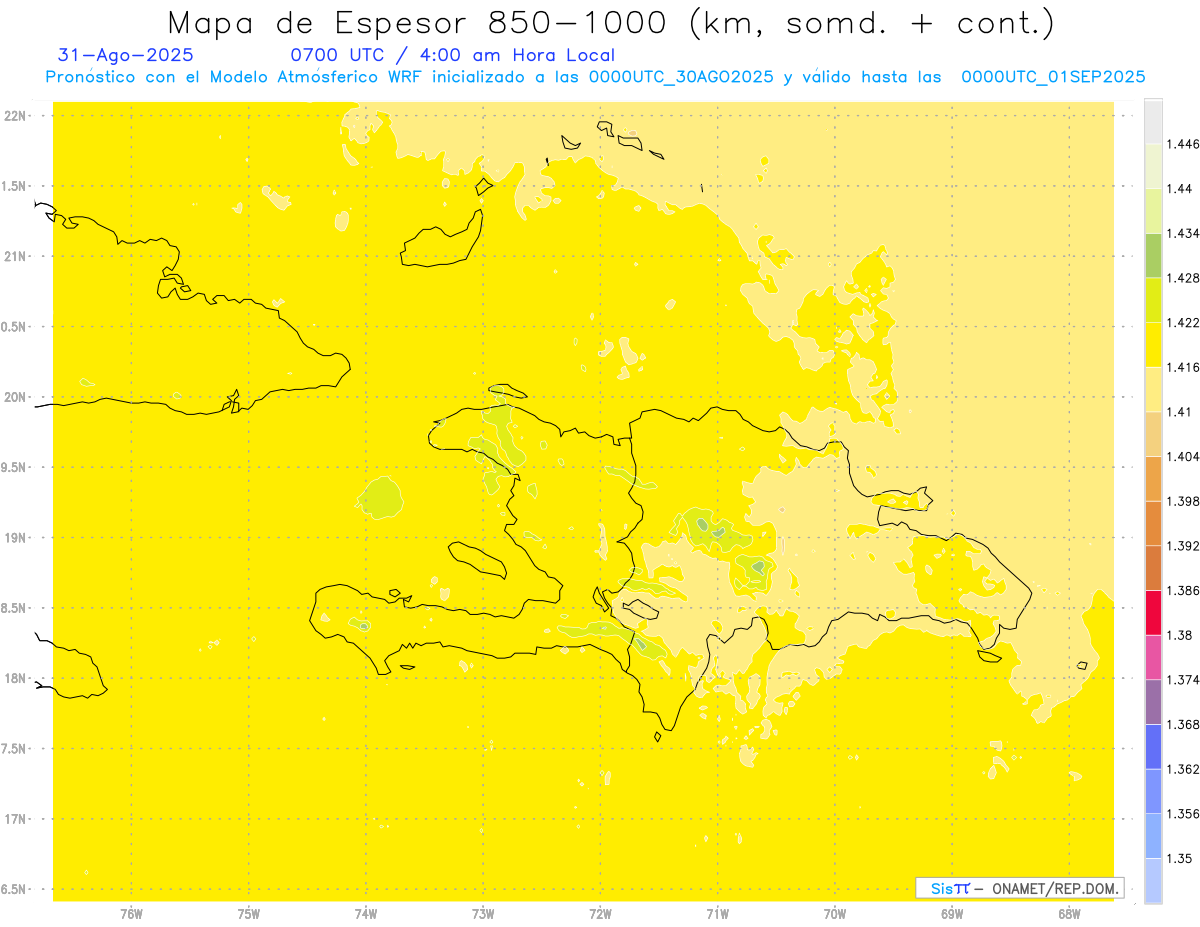The image size is (1200, 927).
Task: Click the '76W' longitude label
Action: (x=131, y=913)
